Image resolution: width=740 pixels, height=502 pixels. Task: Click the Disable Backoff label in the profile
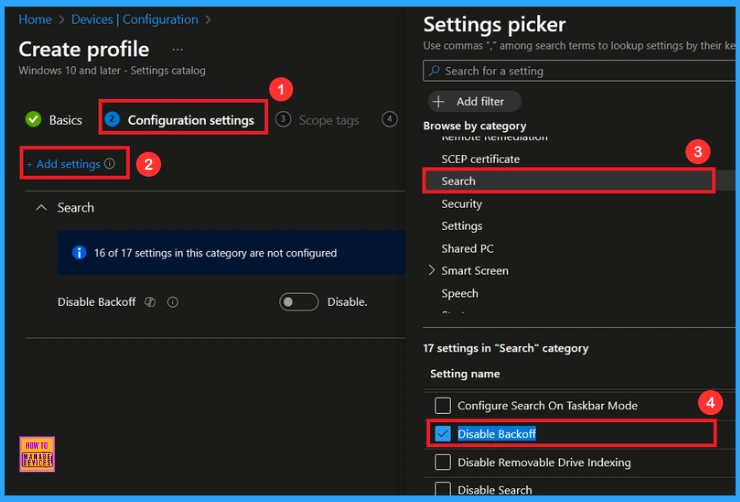coord(97,302)
